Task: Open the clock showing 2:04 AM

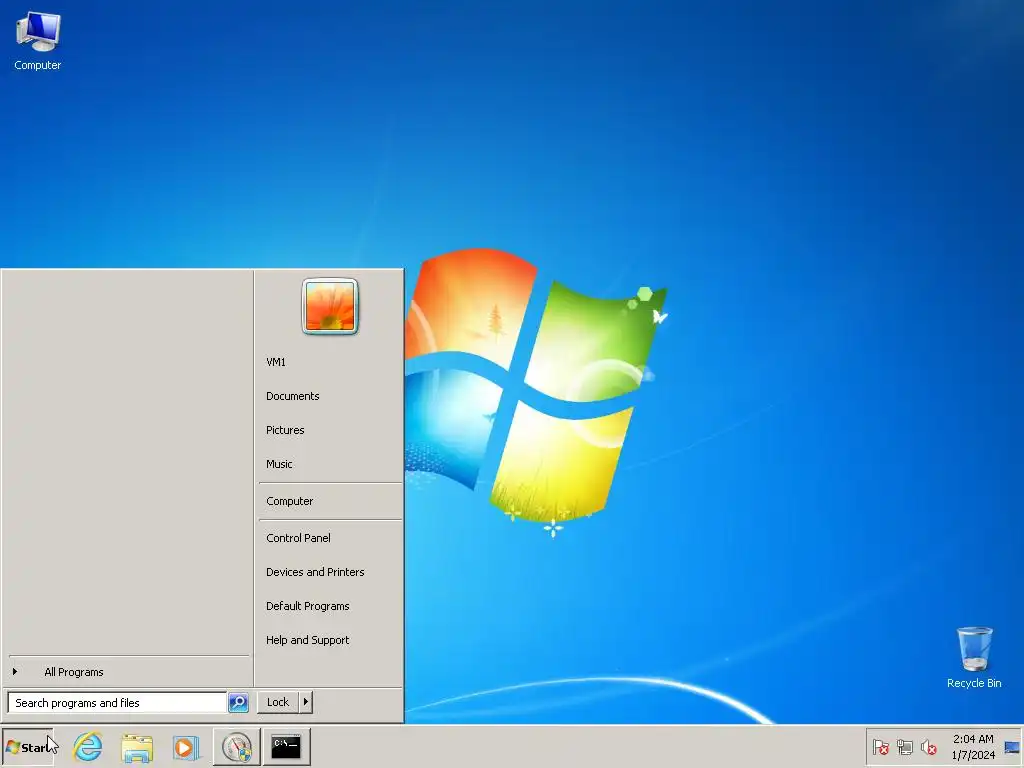Action: 973,747
